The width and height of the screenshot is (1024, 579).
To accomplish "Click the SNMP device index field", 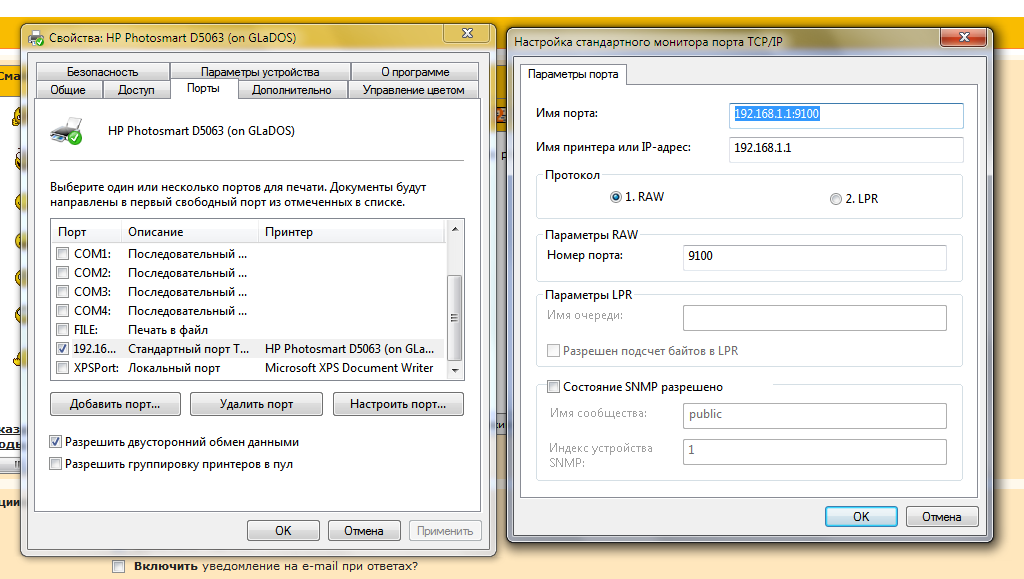I will (814, 451).
